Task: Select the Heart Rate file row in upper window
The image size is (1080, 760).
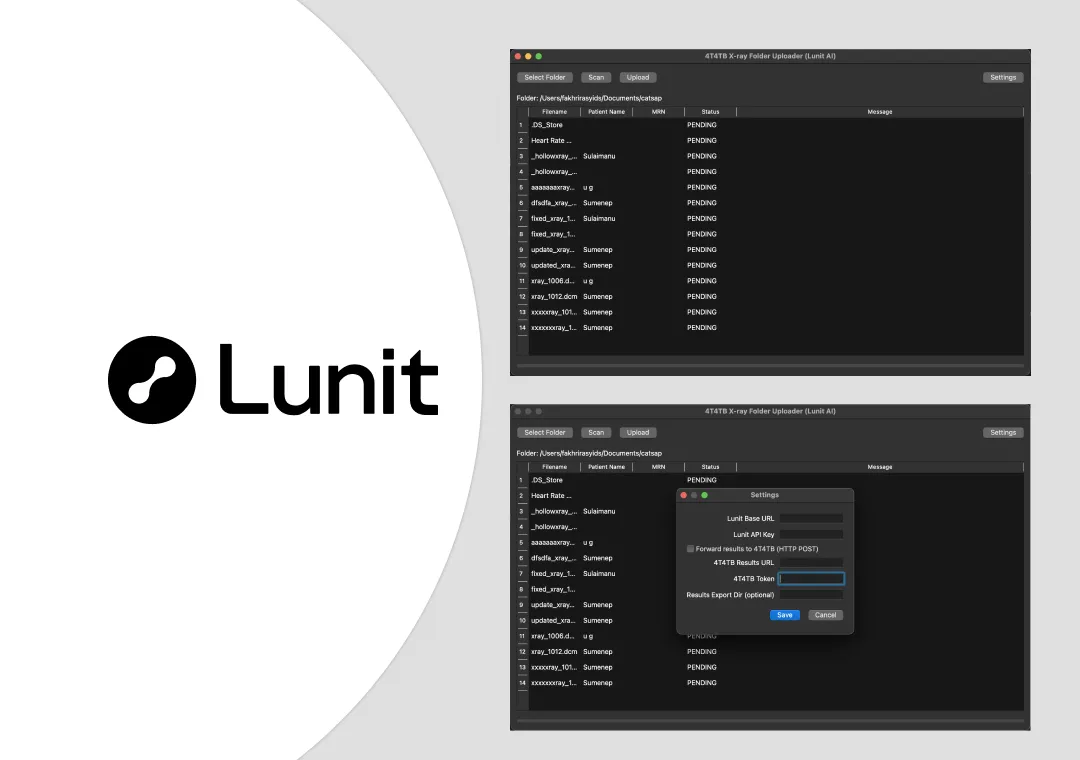Action: [770, 141]
